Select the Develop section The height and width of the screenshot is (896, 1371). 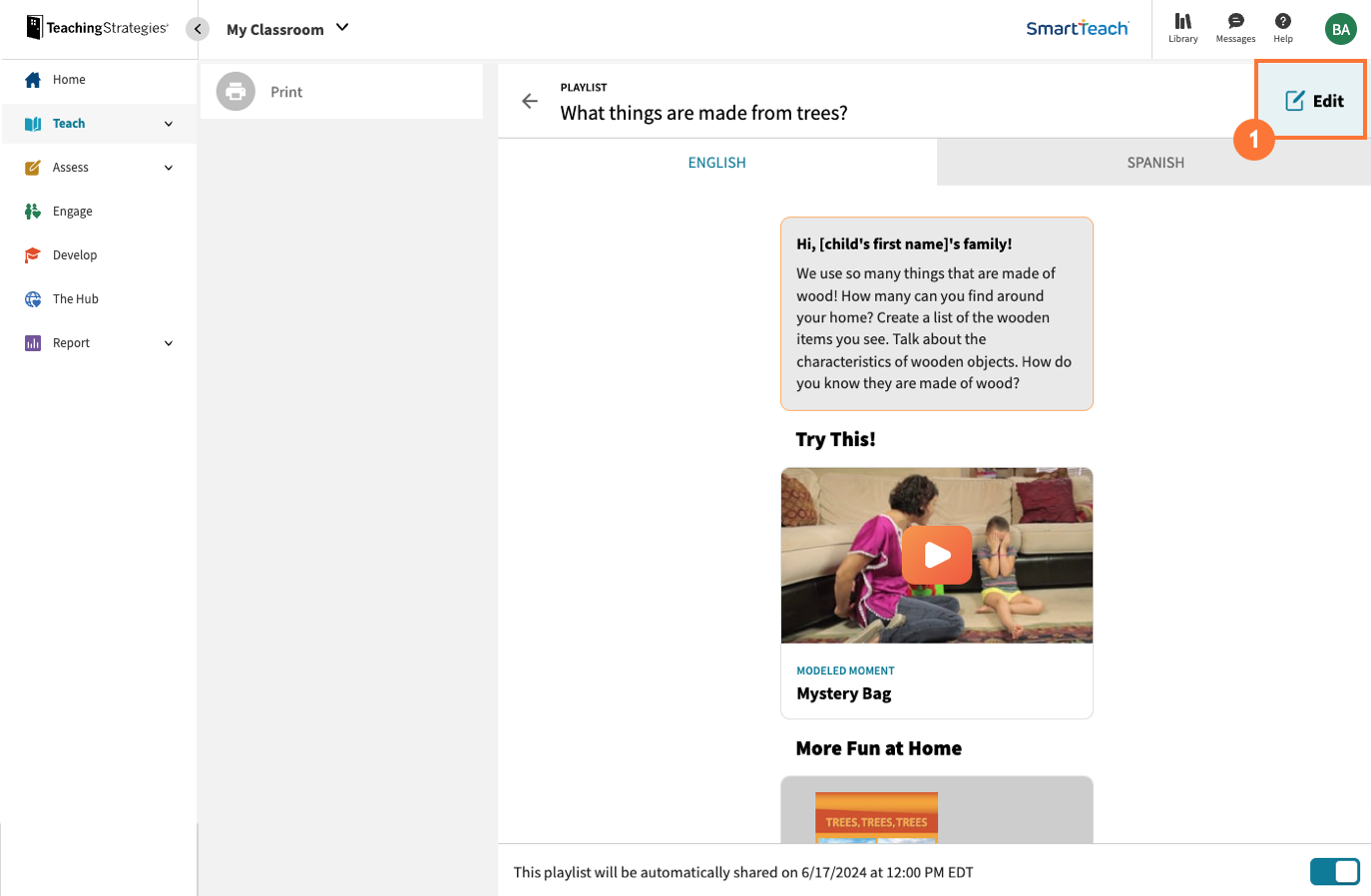75,254
